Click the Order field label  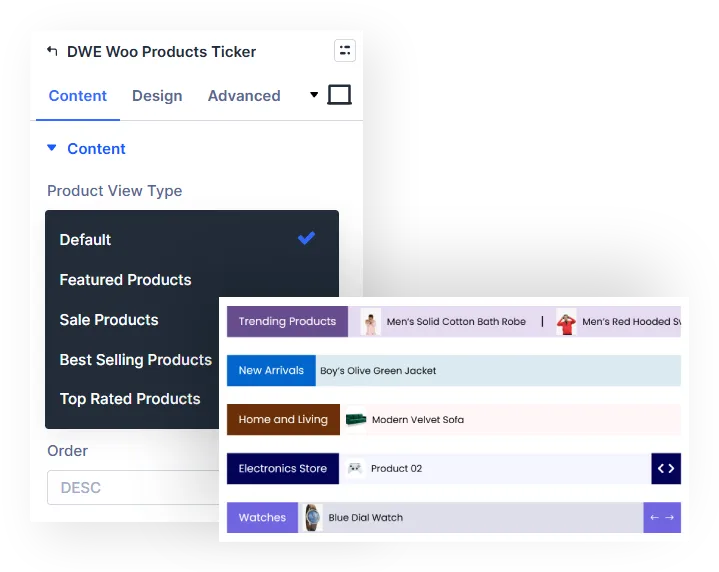[x=67, y=450]
